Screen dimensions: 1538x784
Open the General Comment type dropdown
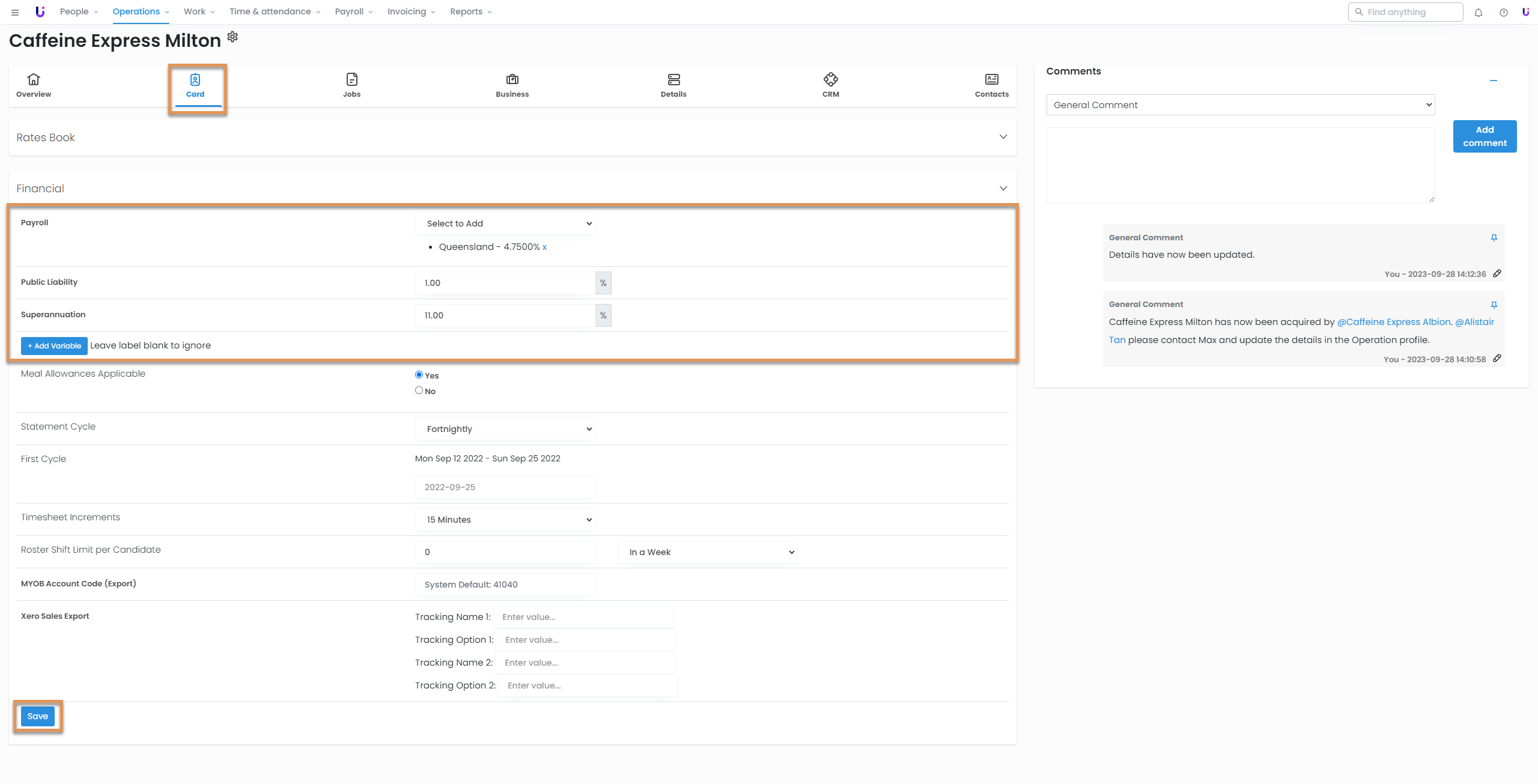[x=1240, y=105]
